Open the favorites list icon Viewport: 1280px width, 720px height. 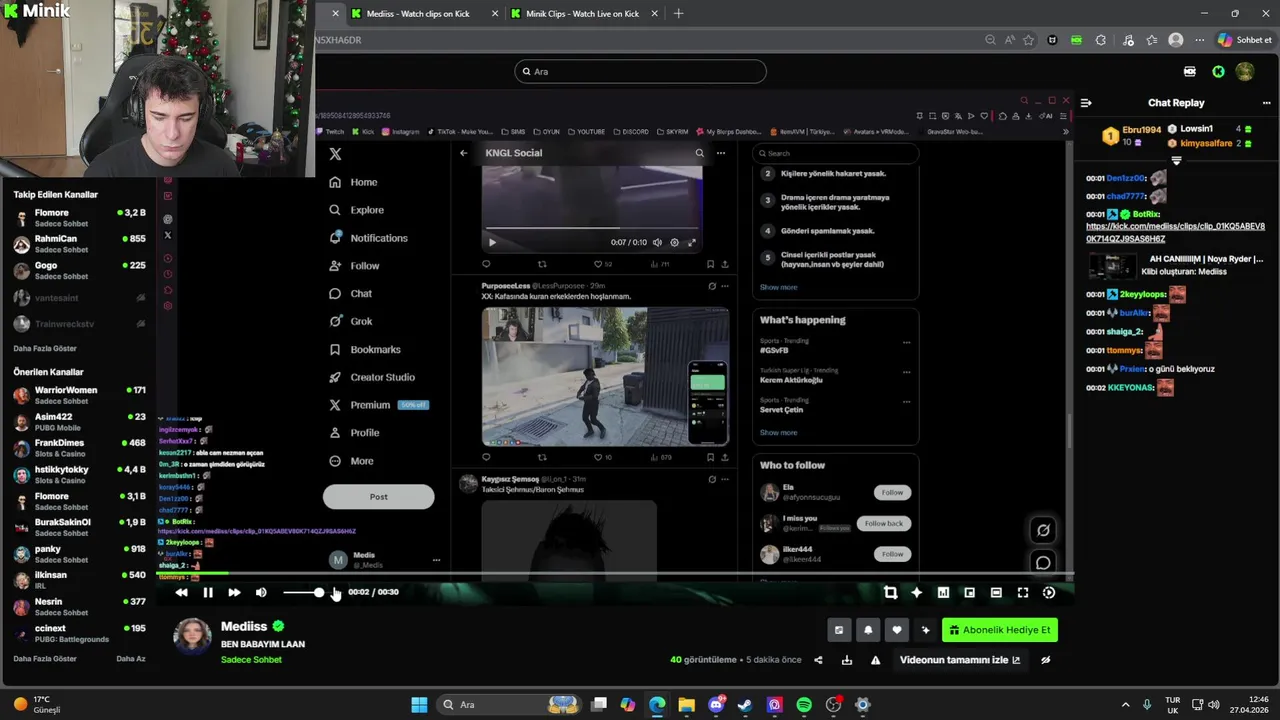pyautogui.click(x=1152, y=40)
